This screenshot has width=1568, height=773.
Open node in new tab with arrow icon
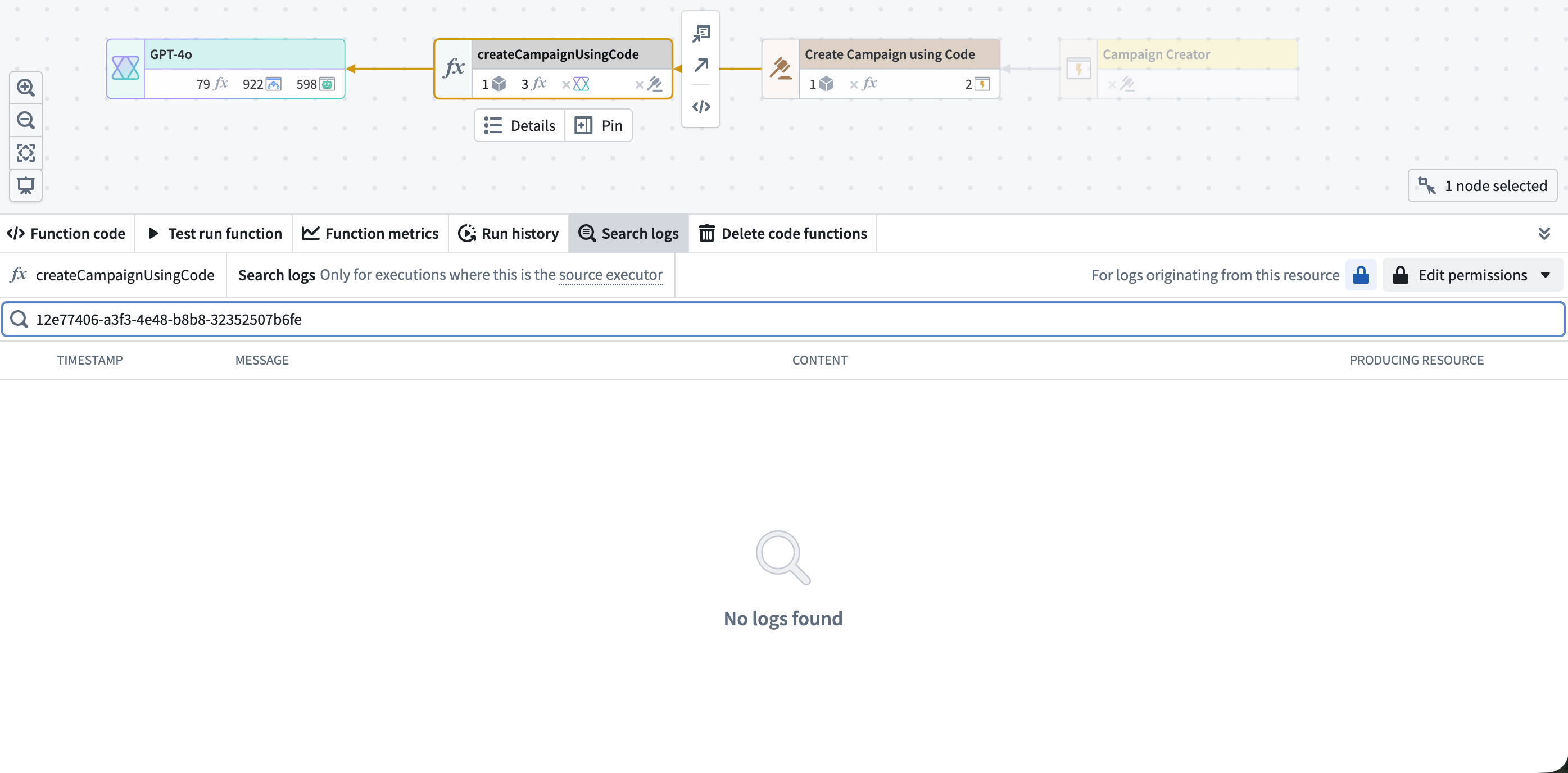[701, 65]
